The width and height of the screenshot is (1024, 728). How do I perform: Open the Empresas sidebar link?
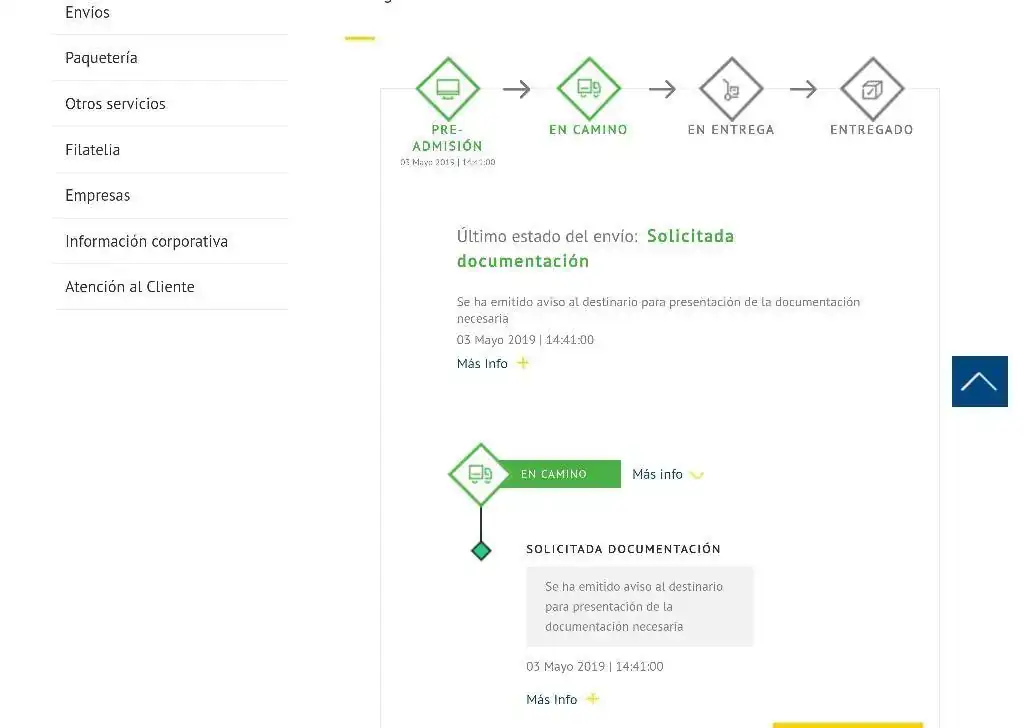tap(98, 195)
